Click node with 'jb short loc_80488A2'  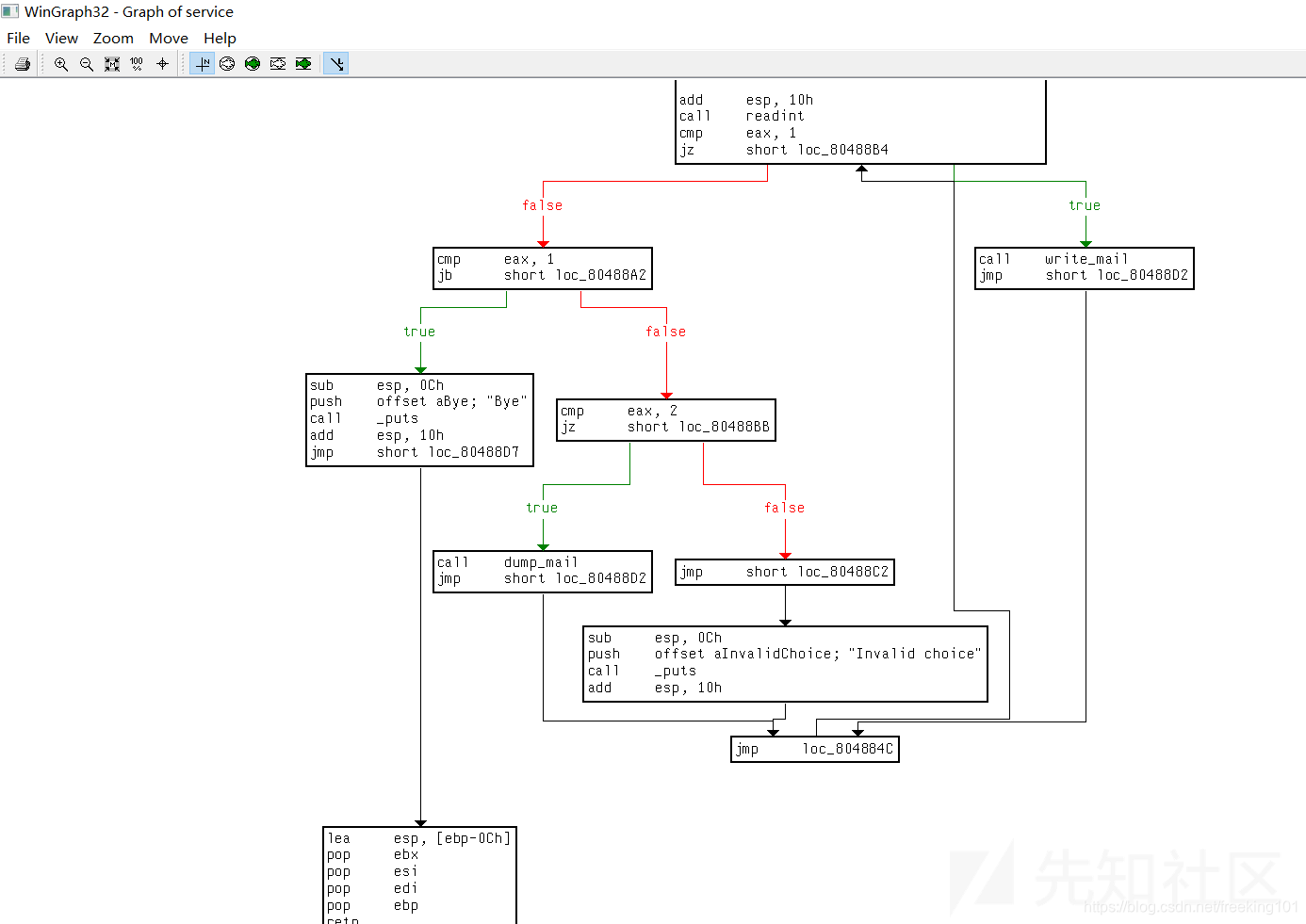pos(543,268)
